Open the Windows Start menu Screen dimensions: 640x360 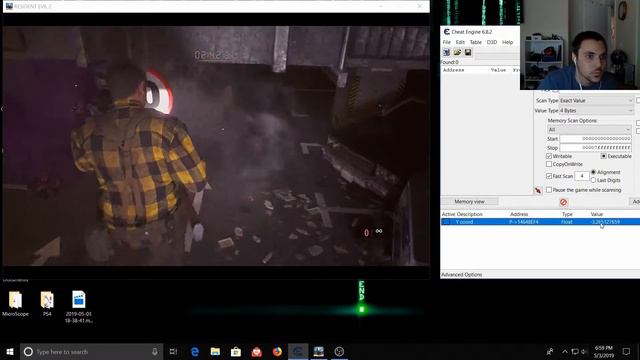[x=10, y=351]
